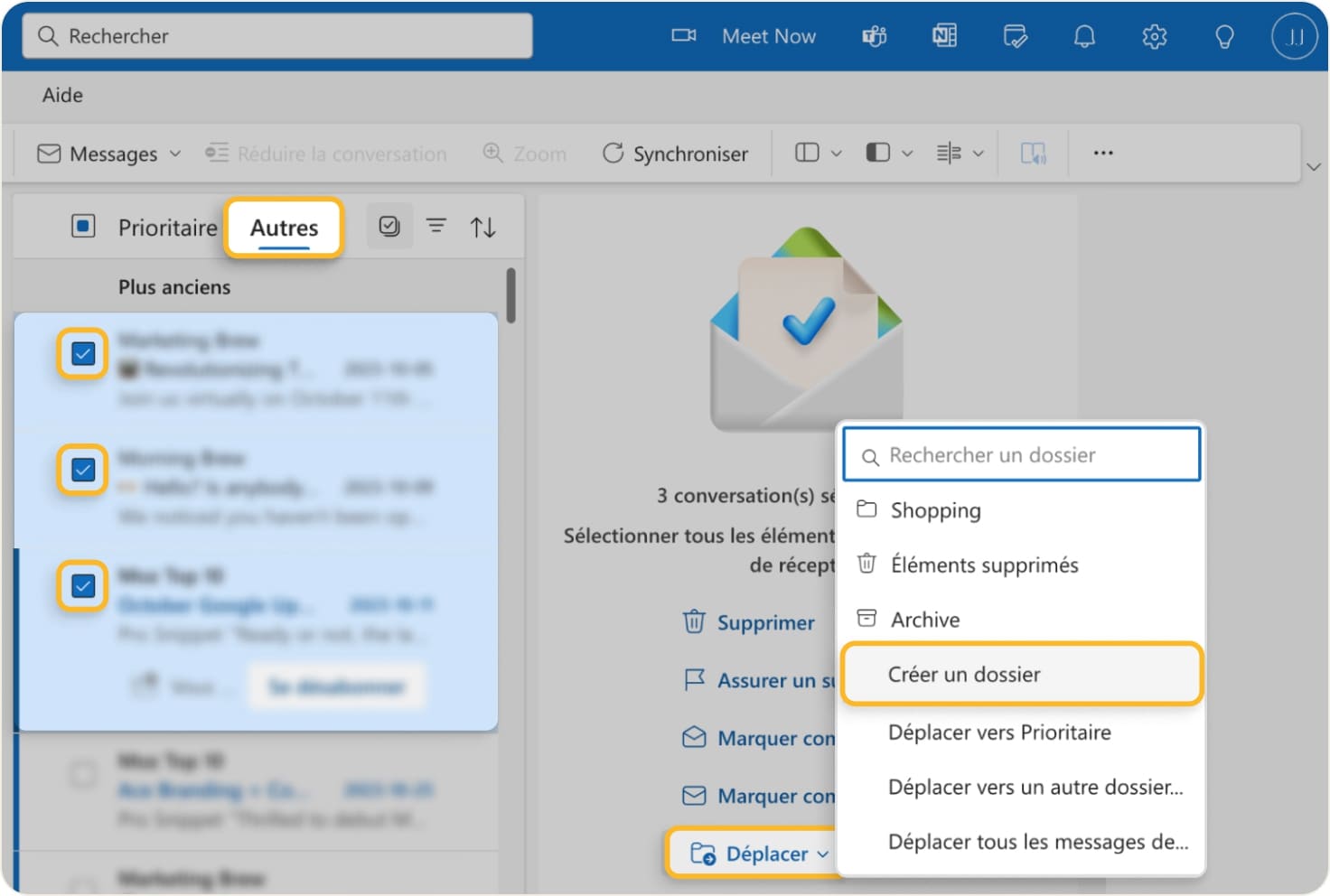Click Réduire la conversation
The width and height of the screenshot is (1330, 896).
pyautogui.click(x=326, y=154)
